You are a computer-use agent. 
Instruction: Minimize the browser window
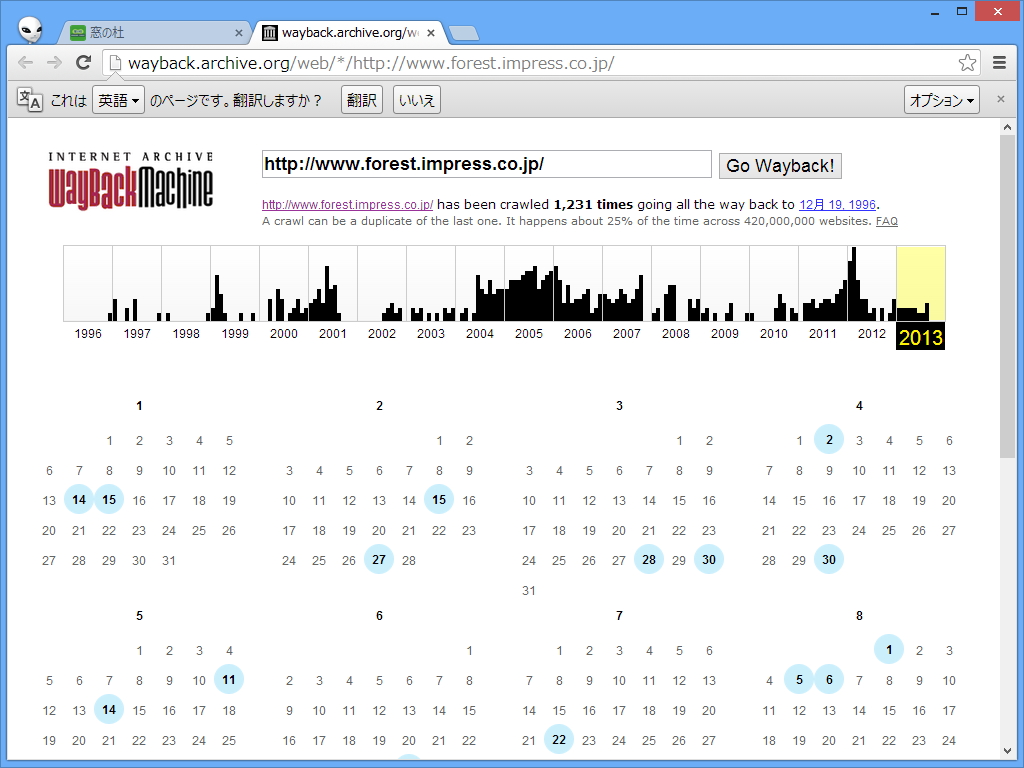935,12
